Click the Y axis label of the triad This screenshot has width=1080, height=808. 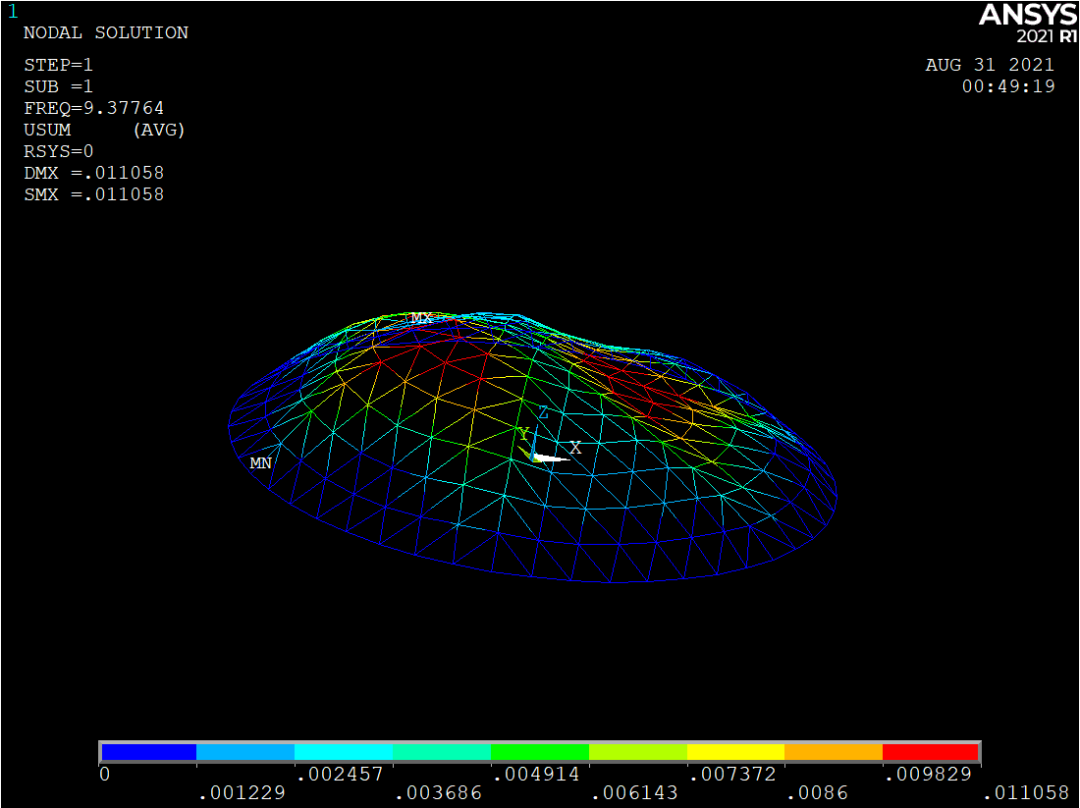pyautogui.click(x=522, y=434)
